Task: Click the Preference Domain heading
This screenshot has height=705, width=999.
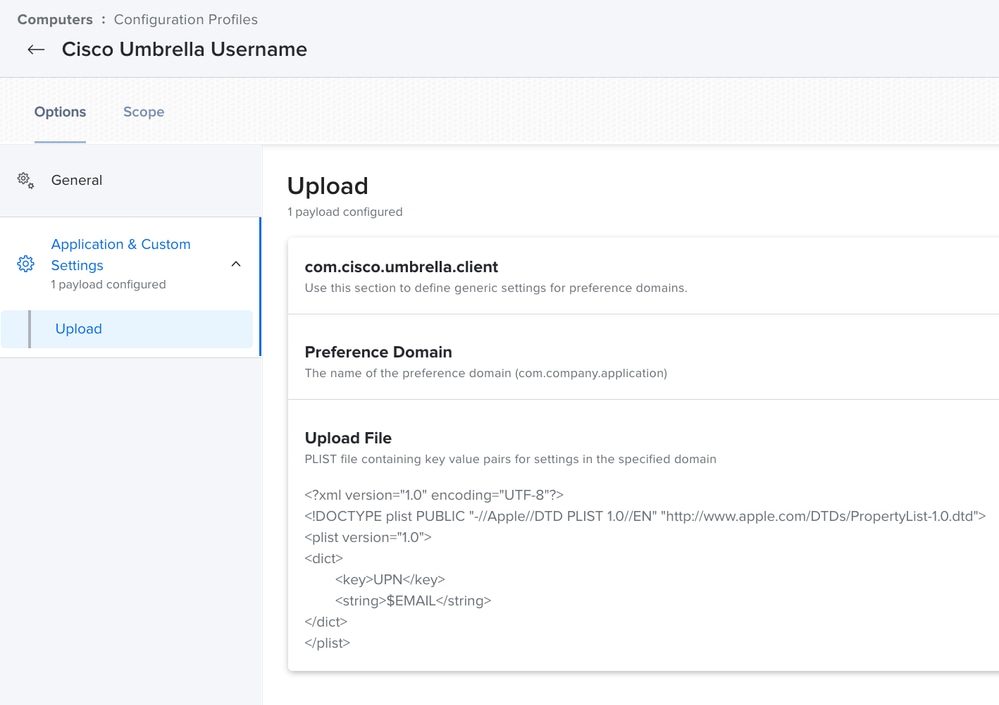Action: 378,352
